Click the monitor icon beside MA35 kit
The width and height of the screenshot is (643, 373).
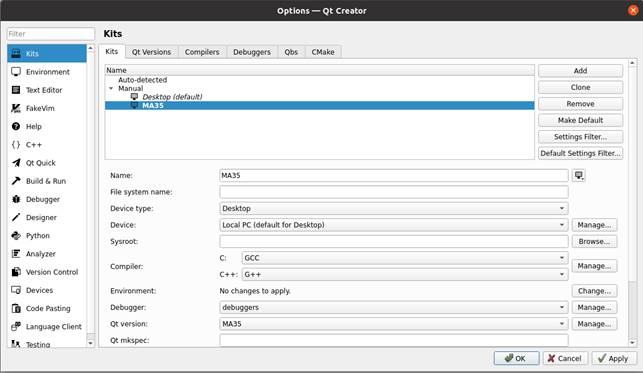tap(134, 105)
